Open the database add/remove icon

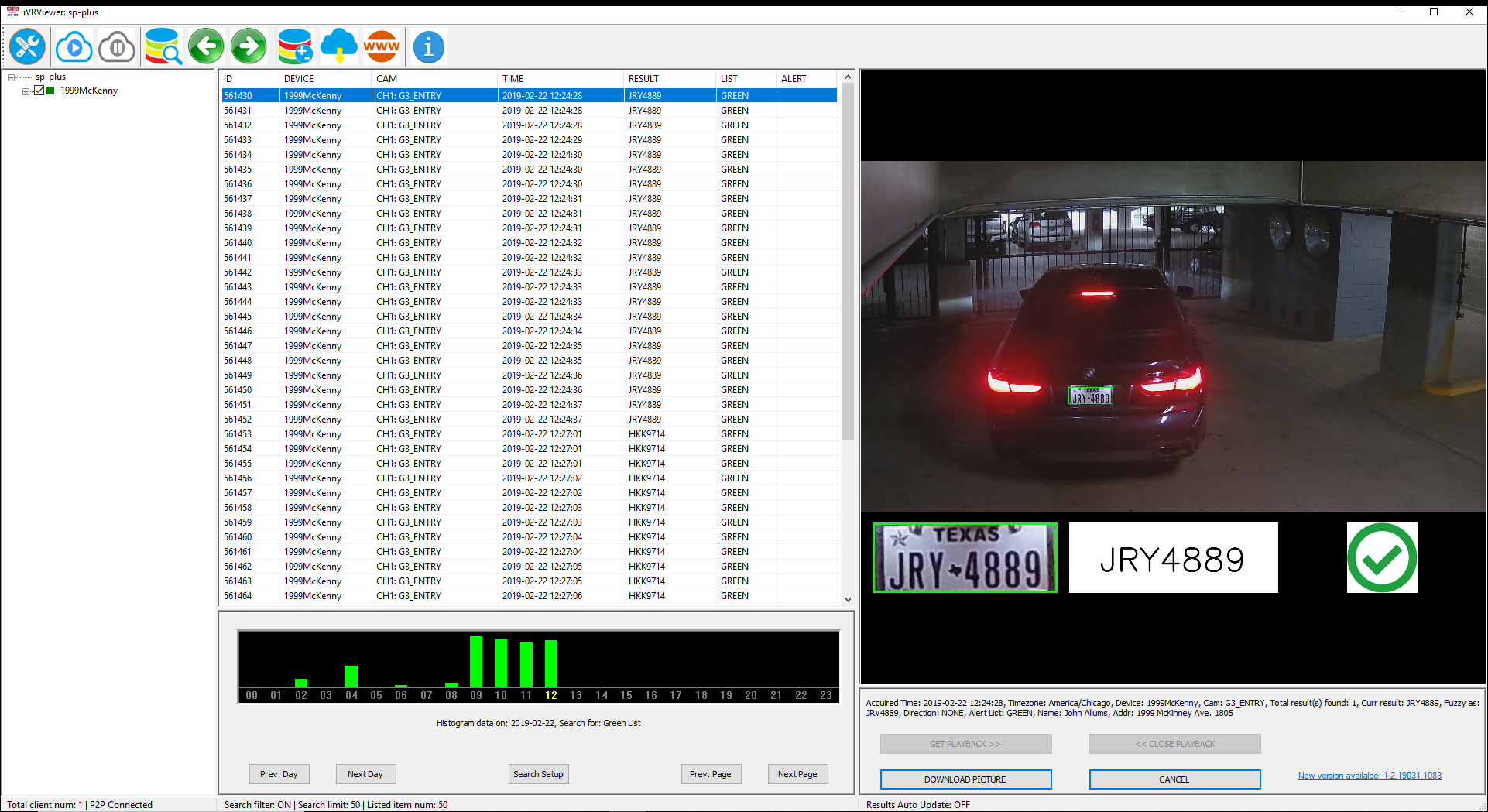pyautogui.click(x=295, y=46)
